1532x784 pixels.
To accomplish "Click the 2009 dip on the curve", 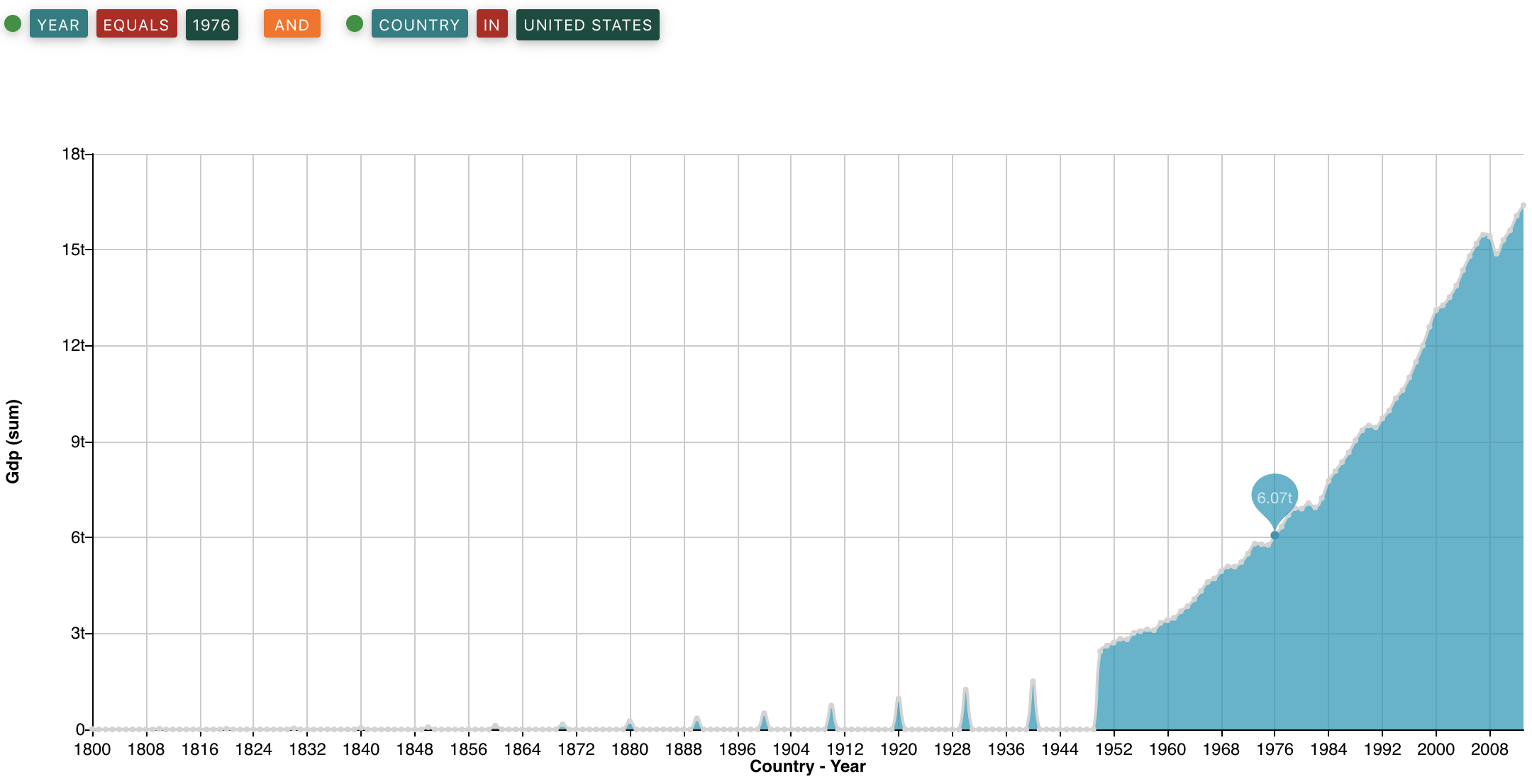I will tap(1497, 254).
